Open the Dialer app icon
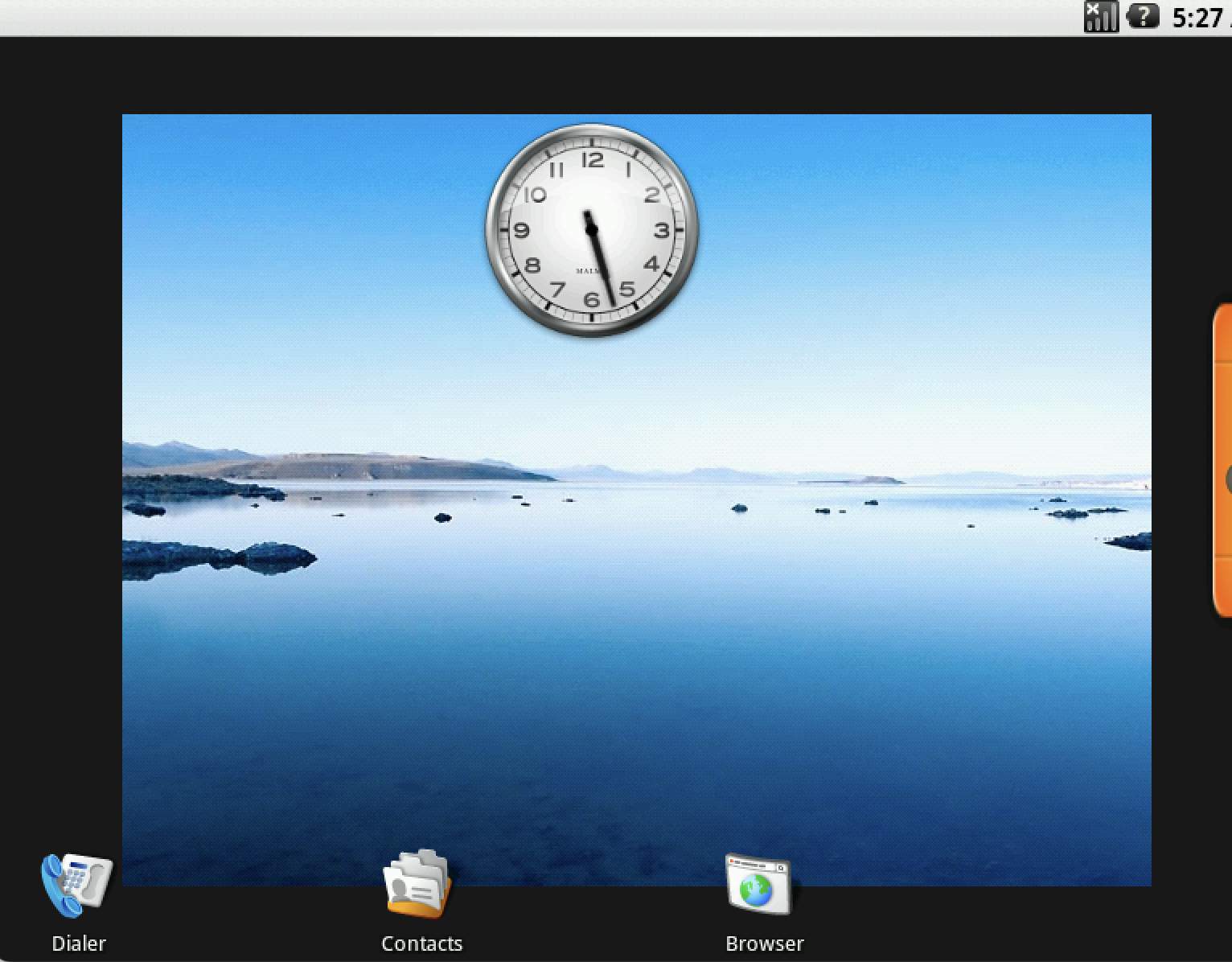The image size is (1232, 962). [x=76, y=885]
